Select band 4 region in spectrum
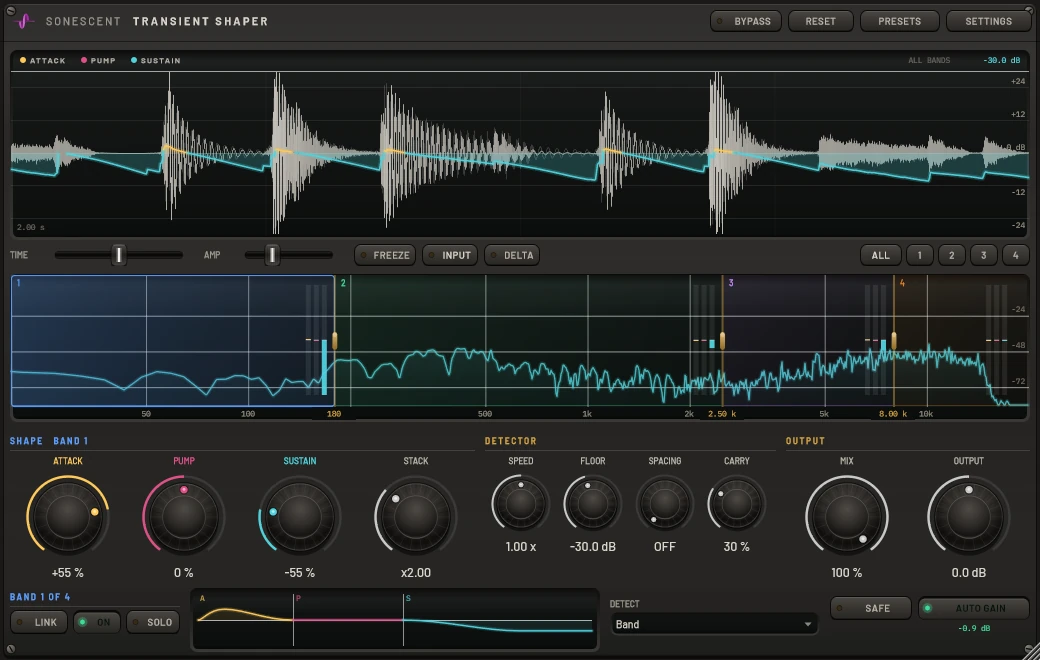The height and width of the screenshot is (660, 1040). (962, 340)
